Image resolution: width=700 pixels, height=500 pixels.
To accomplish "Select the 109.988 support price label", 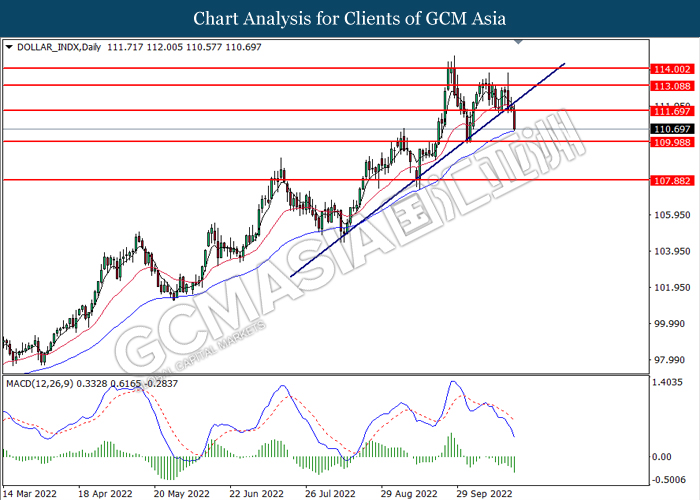I will click(672, 142).
